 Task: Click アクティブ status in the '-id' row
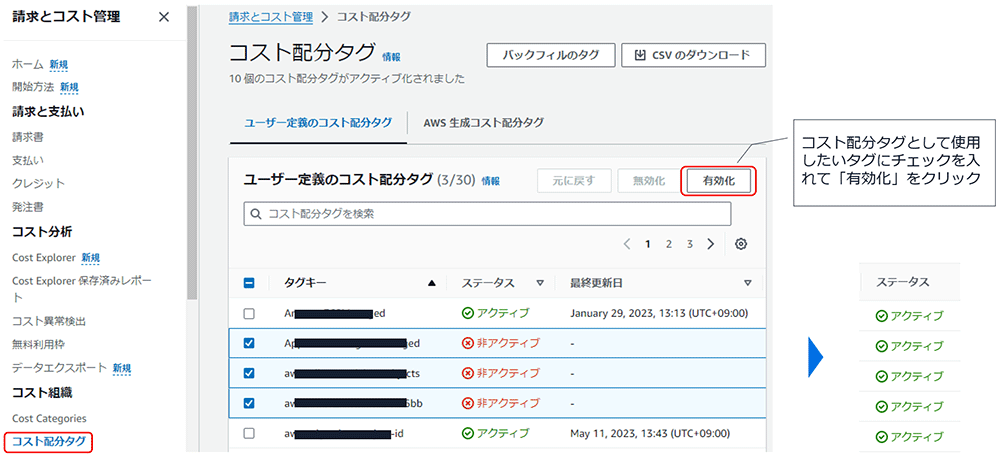[x=495, y=433]
